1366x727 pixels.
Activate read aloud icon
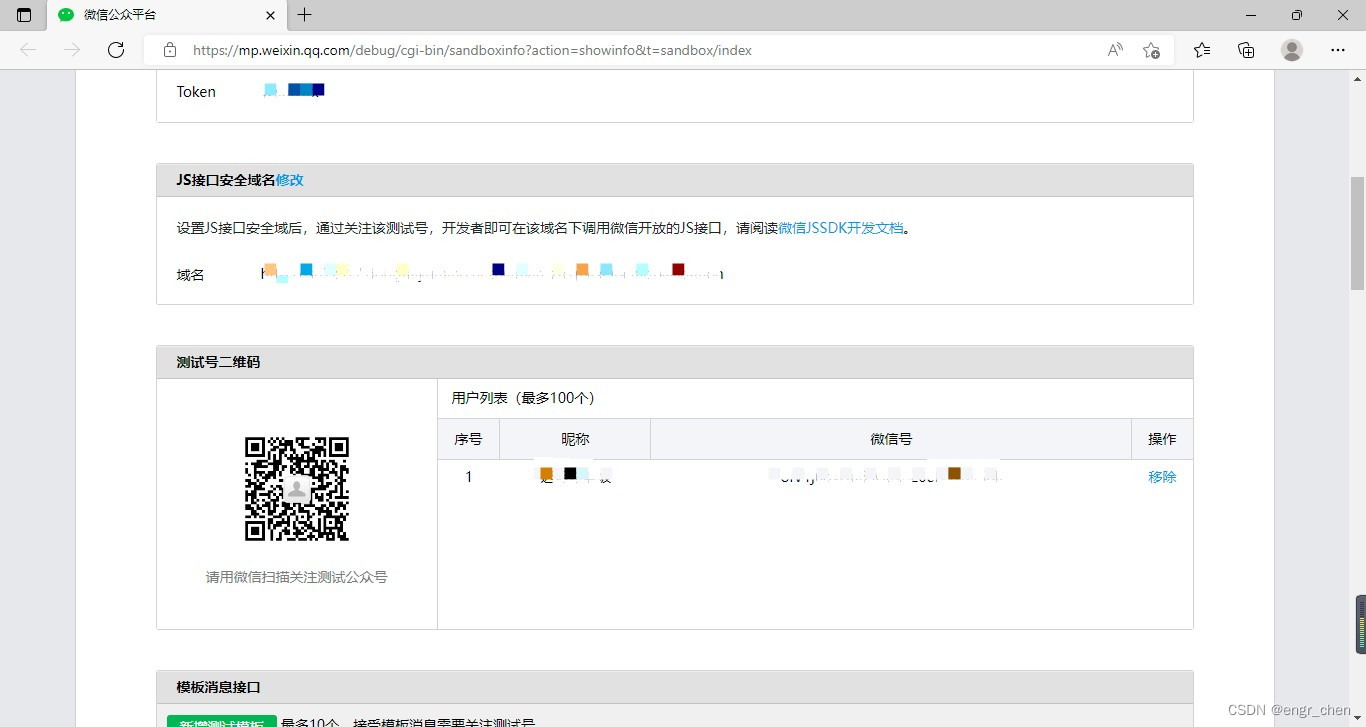(1115, 50)
